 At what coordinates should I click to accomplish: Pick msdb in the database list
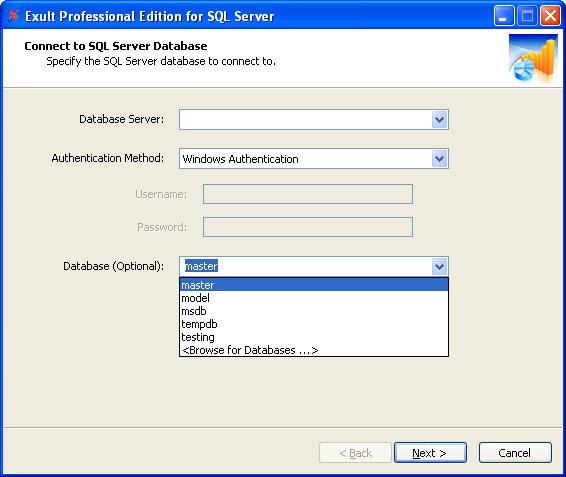click(314, 311)
